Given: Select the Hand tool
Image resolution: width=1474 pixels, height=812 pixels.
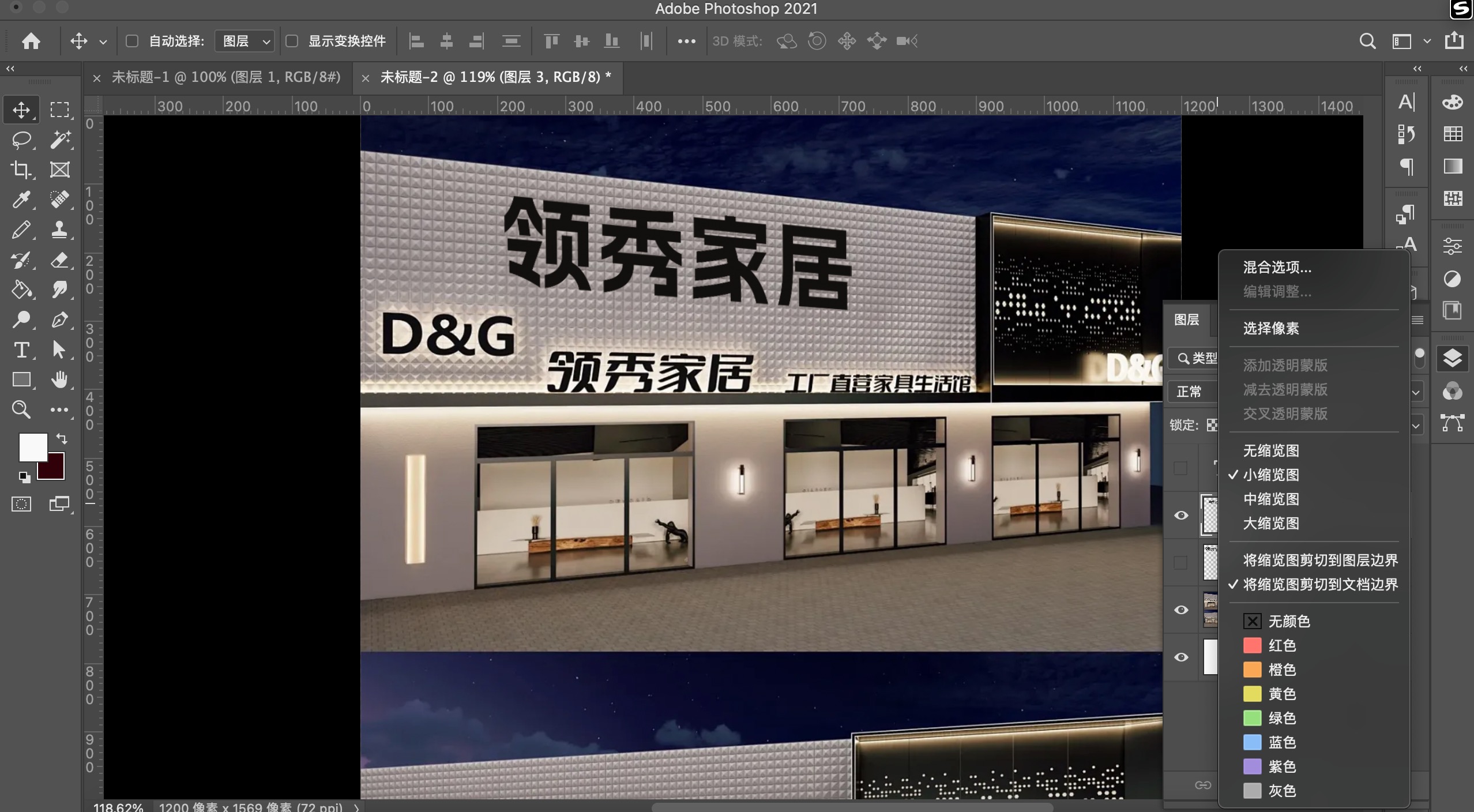Looking at the screenshot, I should 60,379.
